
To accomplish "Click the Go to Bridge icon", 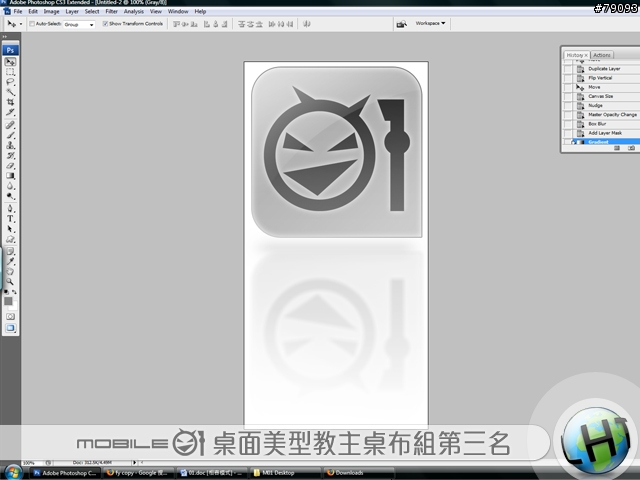I will coord(402,24).
